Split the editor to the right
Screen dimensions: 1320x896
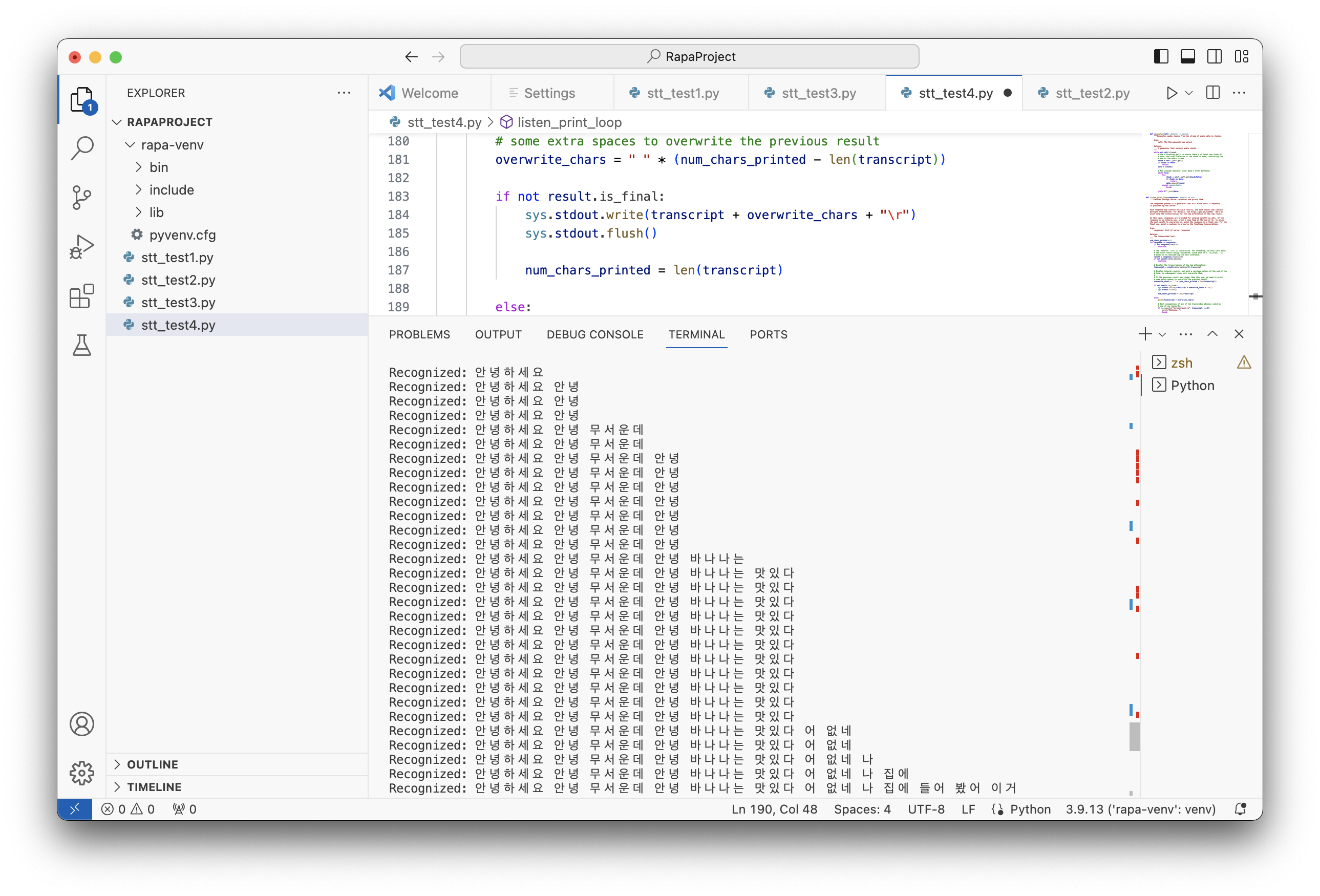click(x=1212, y=93)
